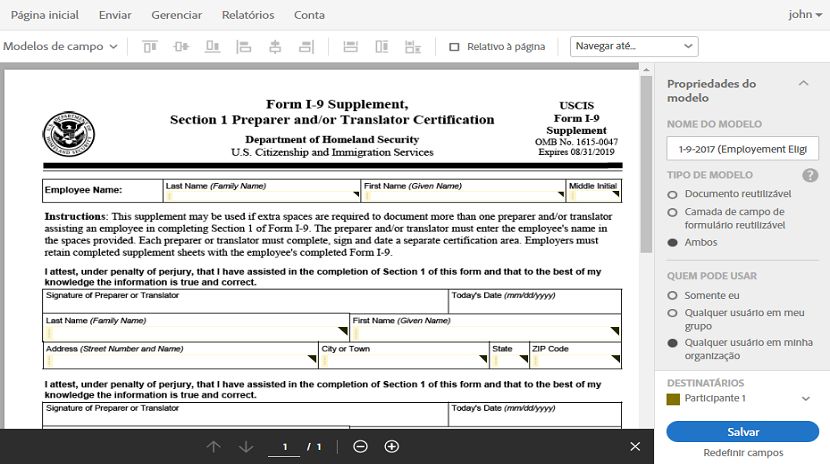Select Qualquer usuário em minha organização
The image size is (830, 464).
pyautogui.click(x=673, y=343)
